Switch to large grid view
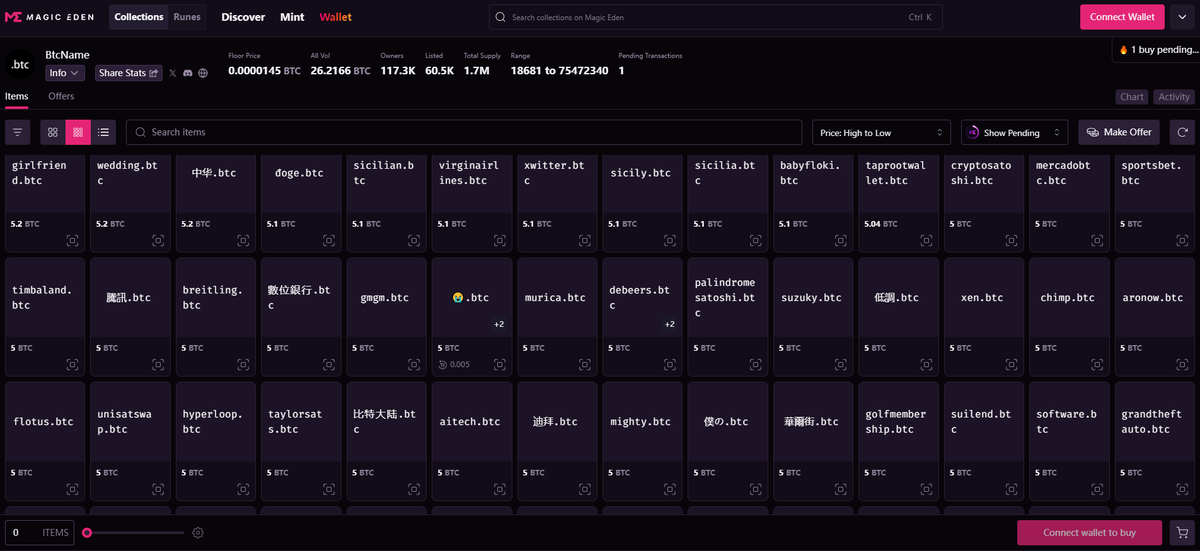The image size is (1200, 551). (x=53, y=132)
